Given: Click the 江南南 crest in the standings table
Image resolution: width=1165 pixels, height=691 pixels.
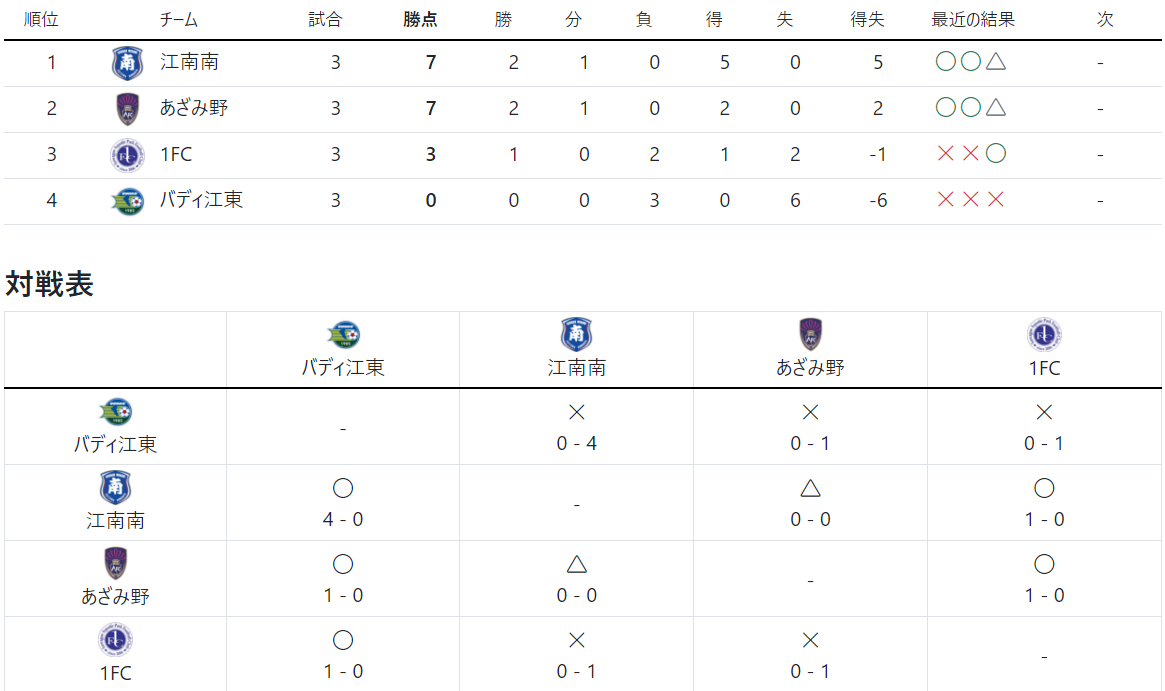Looking at the screenshot, I should (127, 63).
